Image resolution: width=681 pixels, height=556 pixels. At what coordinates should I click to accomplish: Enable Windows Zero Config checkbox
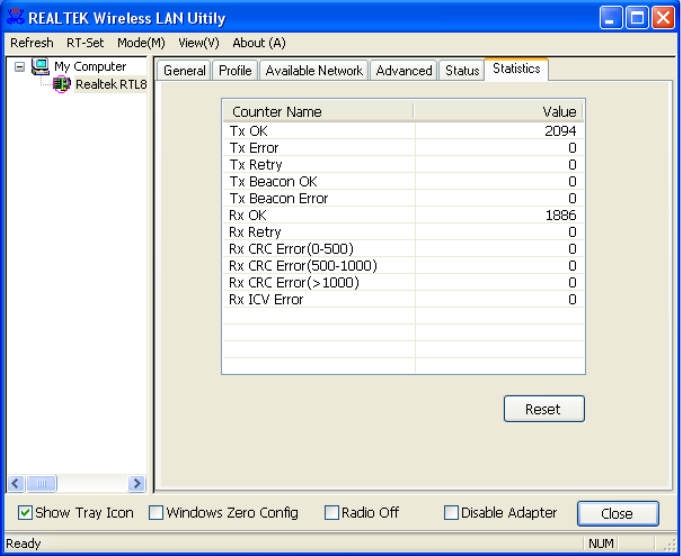156,513
